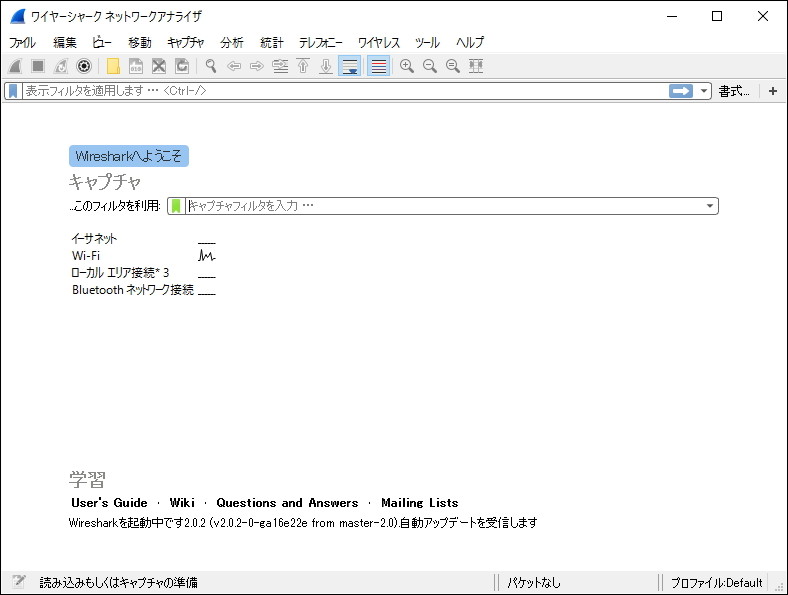This screenshot has width=788, height=595.
Task: Click the reload capture file icon
Action: (182, 66)
